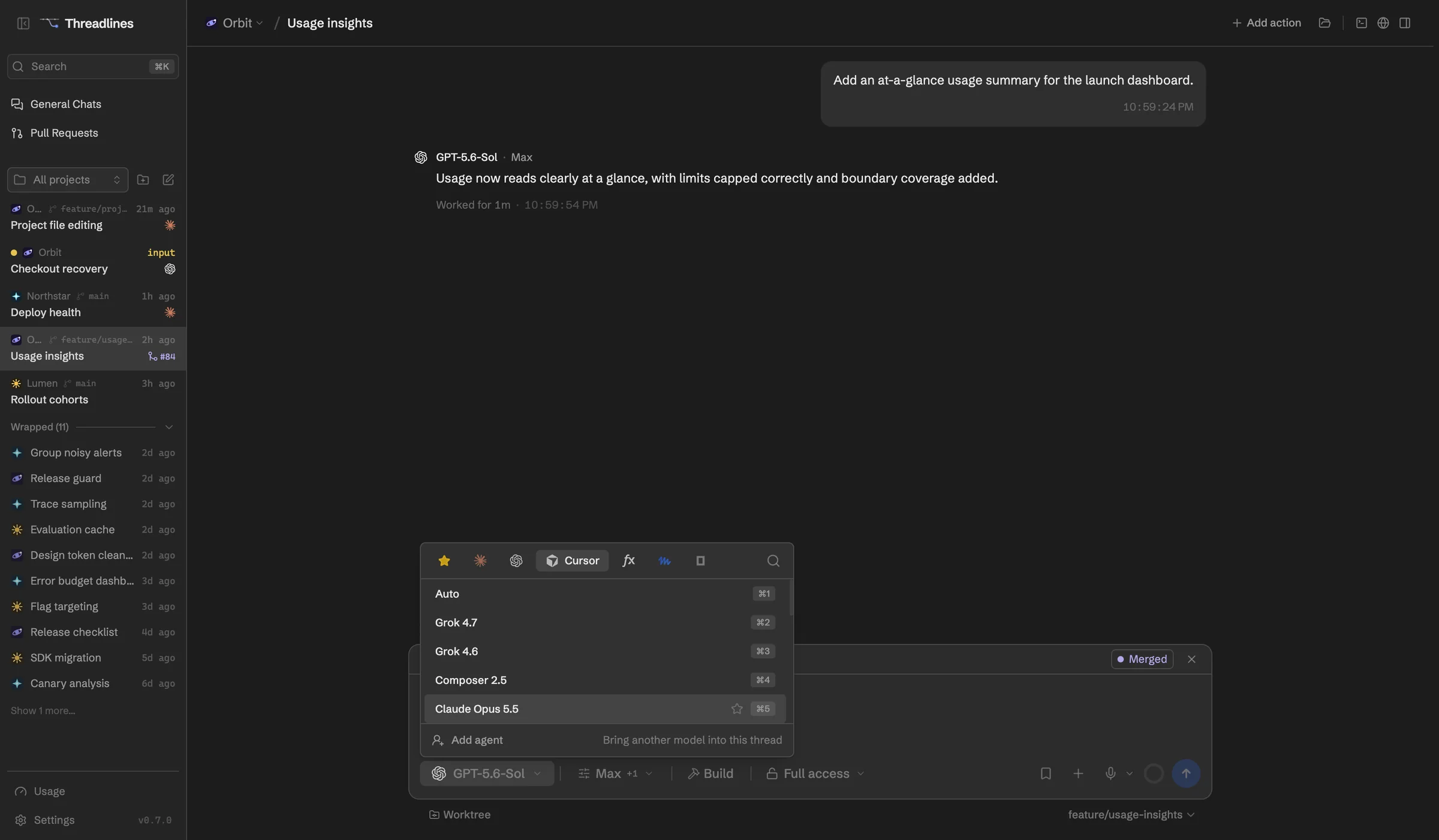Open Pull Requests
Image resolution: width=1439 pixels, height=840 pixels.
93,133
